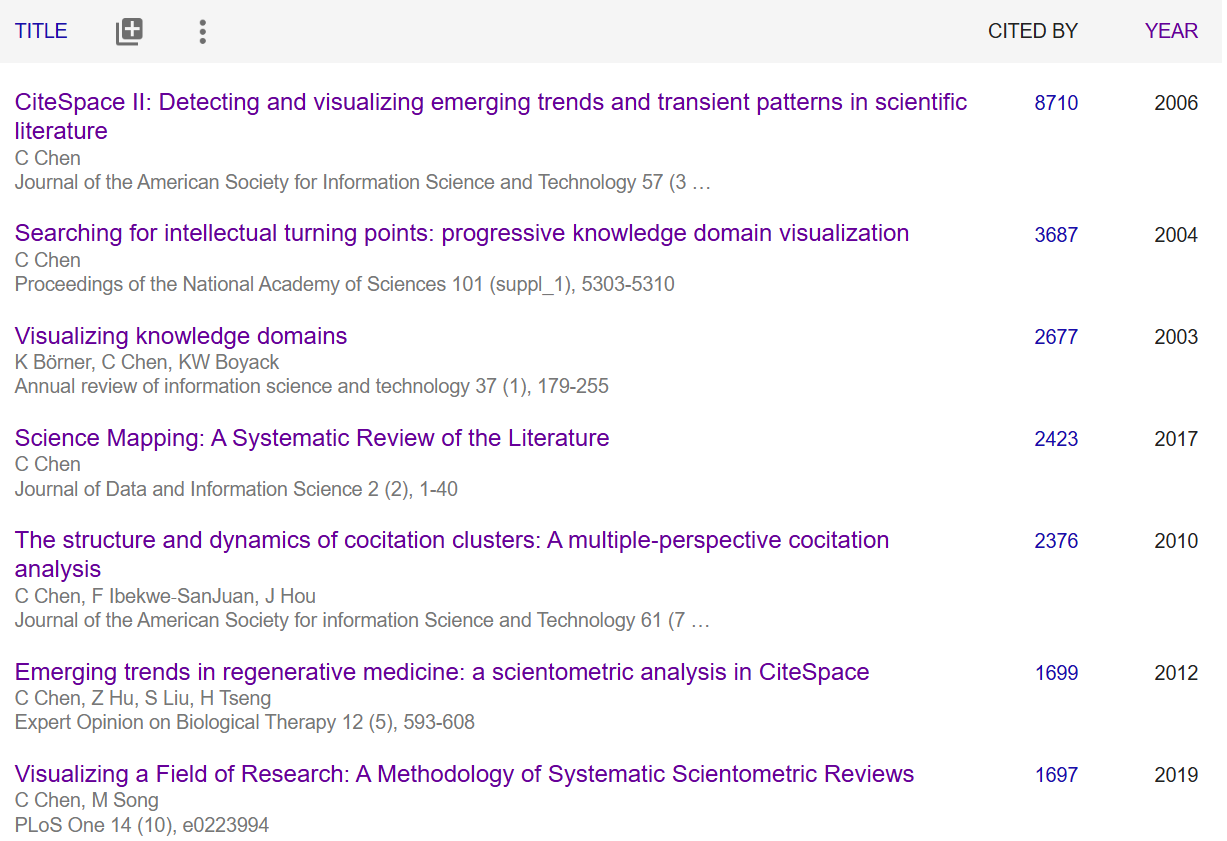The height and width of the screenshot is (841, 1227).
Task: Click the CITED BY column header
Action: pos(1032,31)
